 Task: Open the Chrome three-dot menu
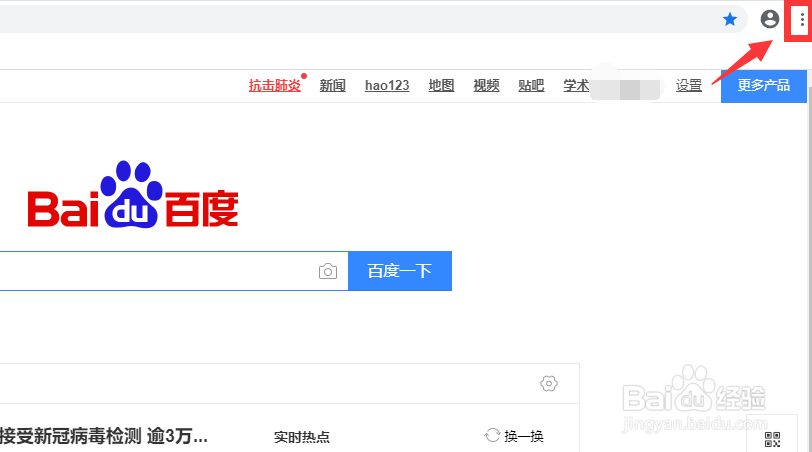coord(802,20)
